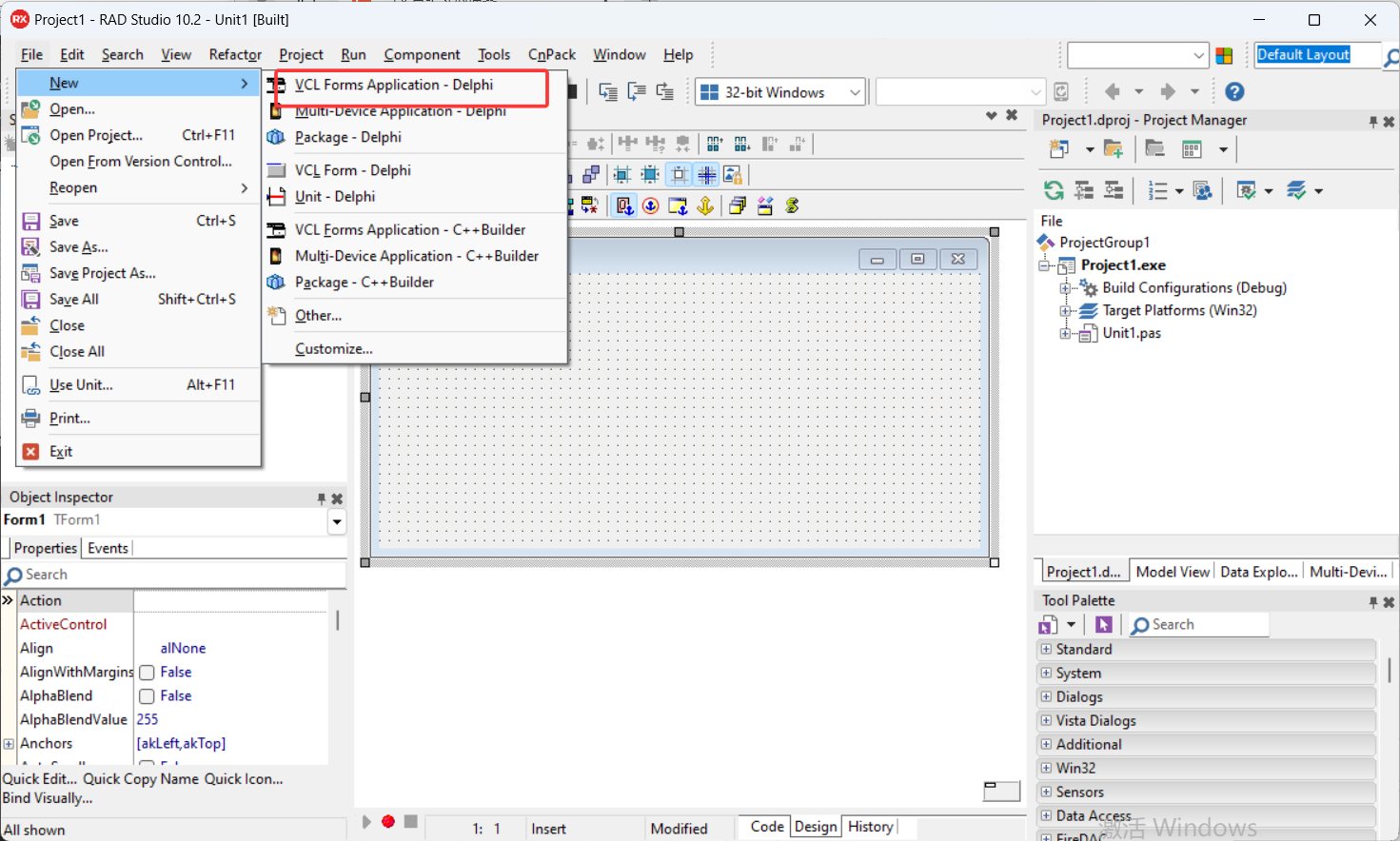The height and width of the screenshot is (841, 1400).
Task: Open the Data Explorer tab
Action: click(x=1258, y=572)
